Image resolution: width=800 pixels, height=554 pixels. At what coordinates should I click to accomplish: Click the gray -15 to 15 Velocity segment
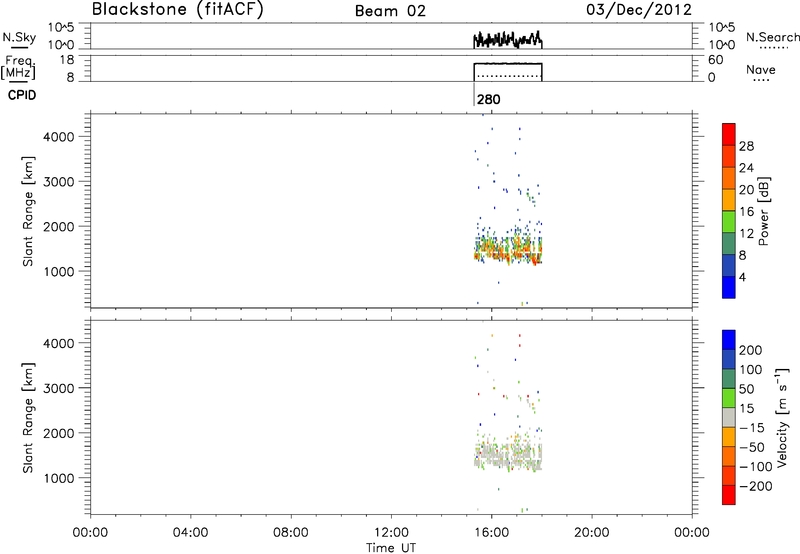729,418
